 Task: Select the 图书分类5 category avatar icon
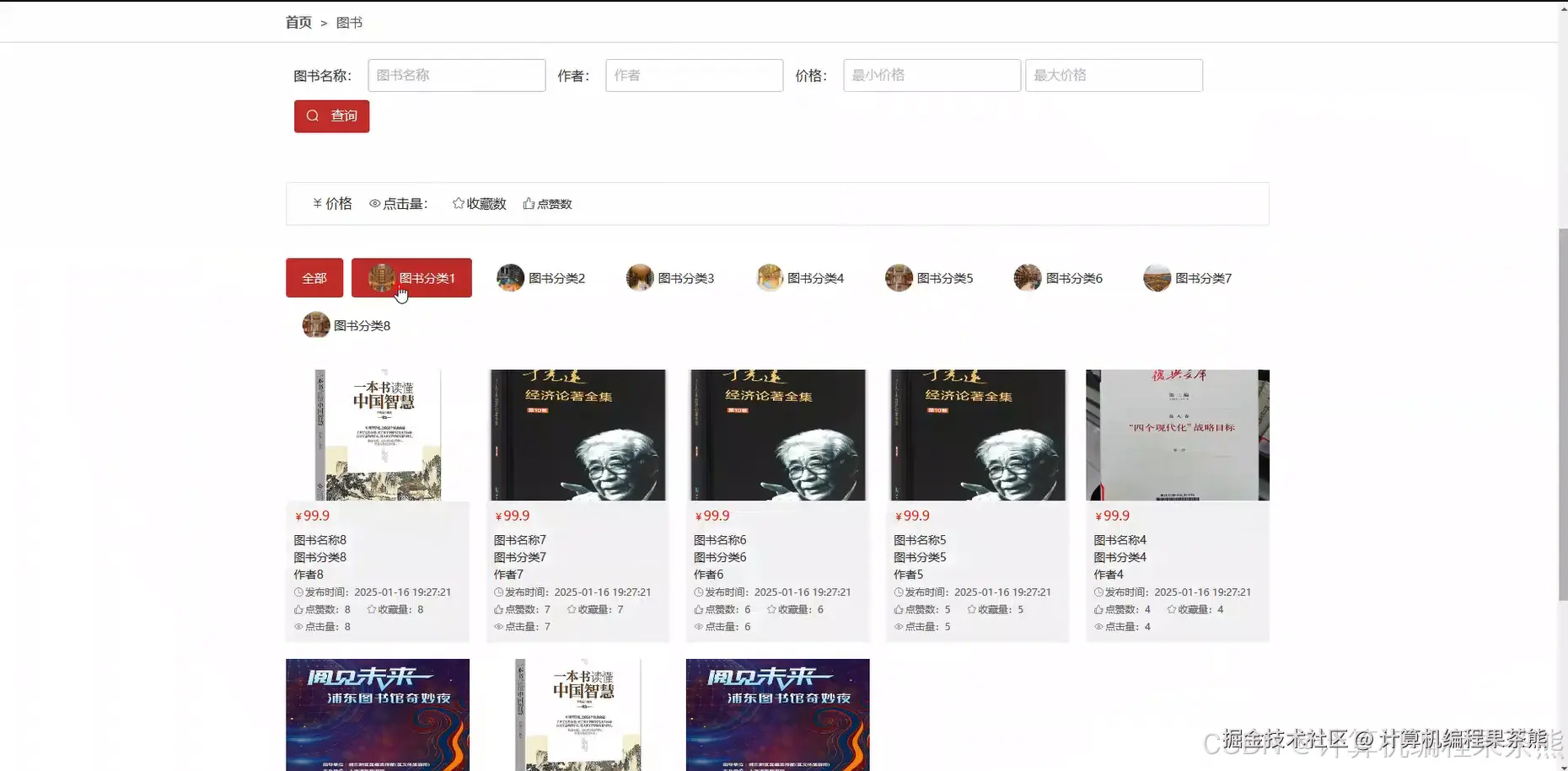(x=899, y=277)
